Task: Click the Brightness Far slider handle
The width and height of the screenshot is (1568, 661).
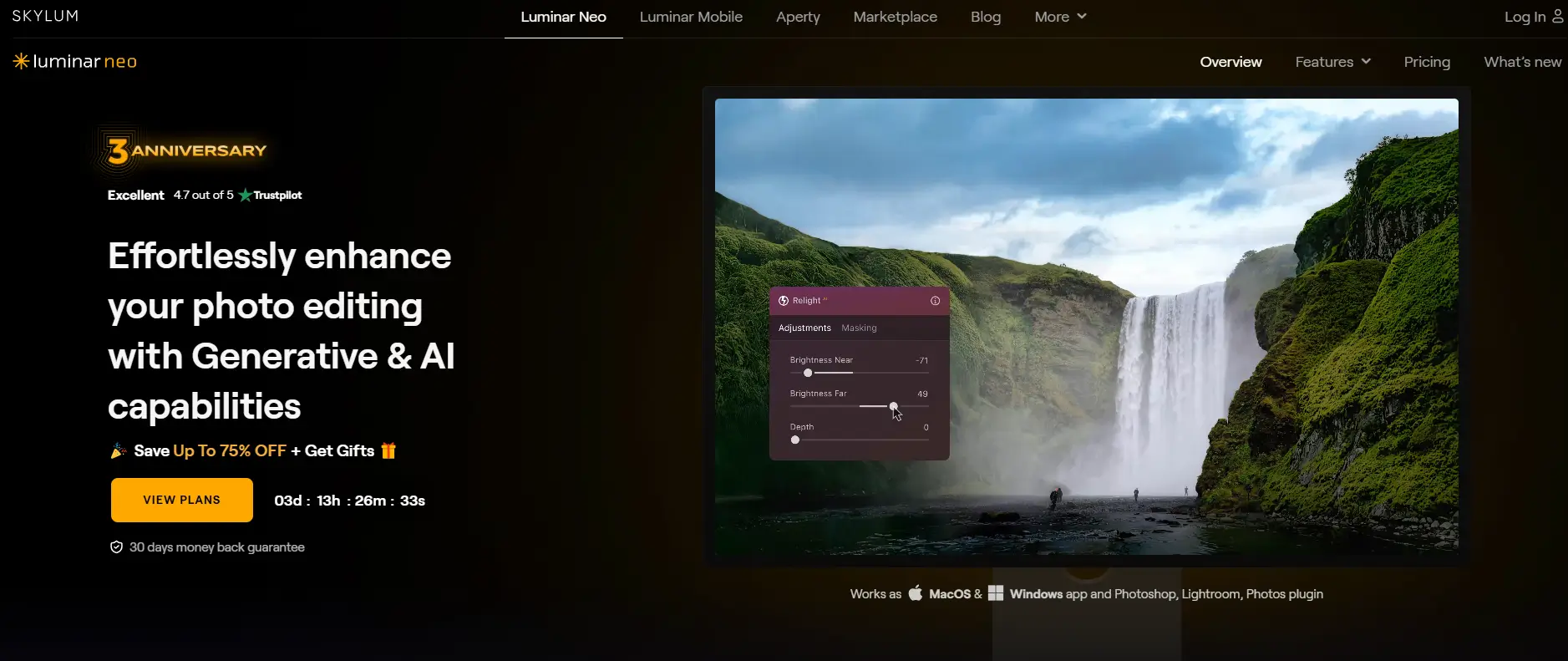Action: coord(894,406)
